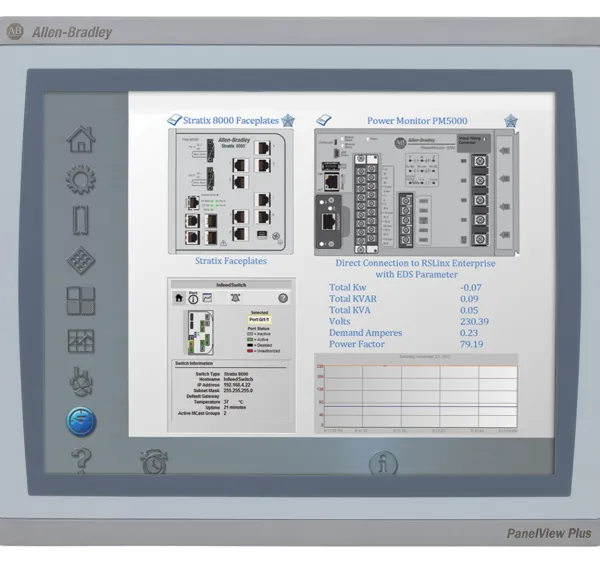Viewport: 600px width, 563px height.
Task: Click the InfeedSwitch faceplate home icon
Action: coord(179,298)
